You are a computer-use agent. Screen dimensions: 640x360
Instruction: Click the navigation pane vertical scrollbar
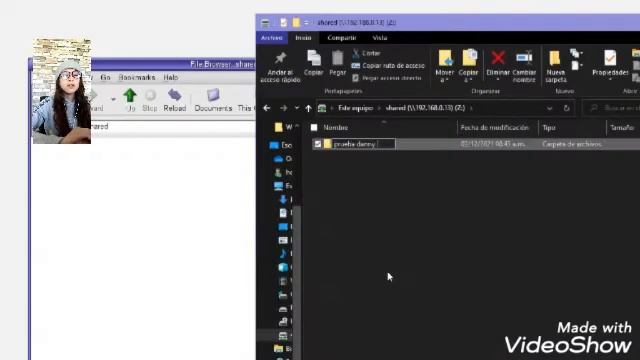click(298, 282)
